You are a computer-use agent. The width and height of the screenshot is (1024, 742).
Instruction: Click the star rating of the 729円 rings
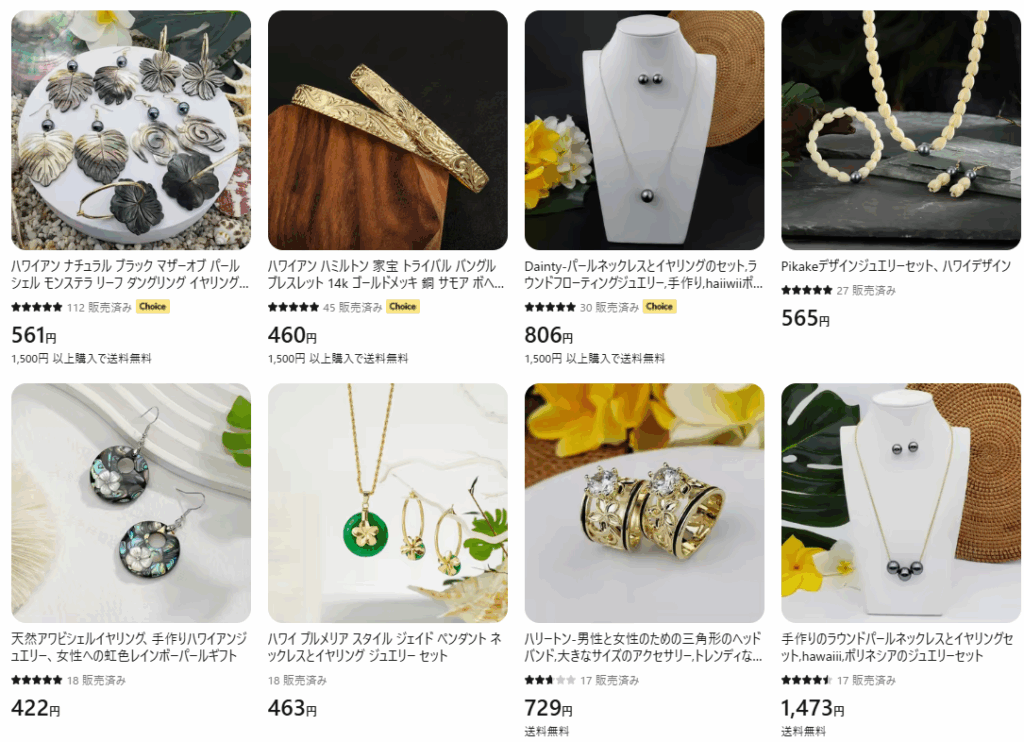[550, 680]
